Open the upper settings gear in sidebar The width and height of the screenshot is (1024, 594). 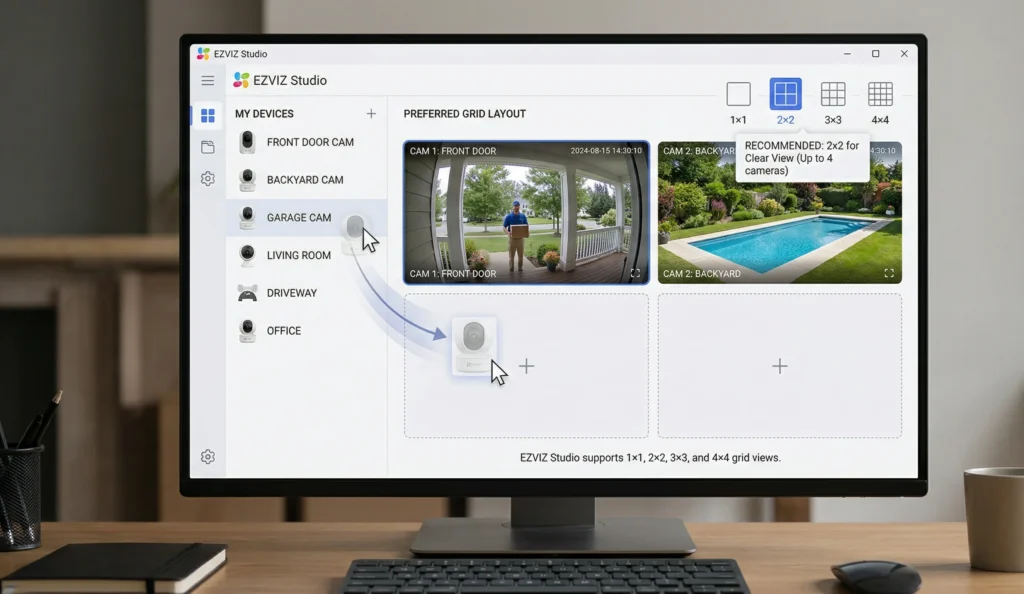tap(208, 178)
